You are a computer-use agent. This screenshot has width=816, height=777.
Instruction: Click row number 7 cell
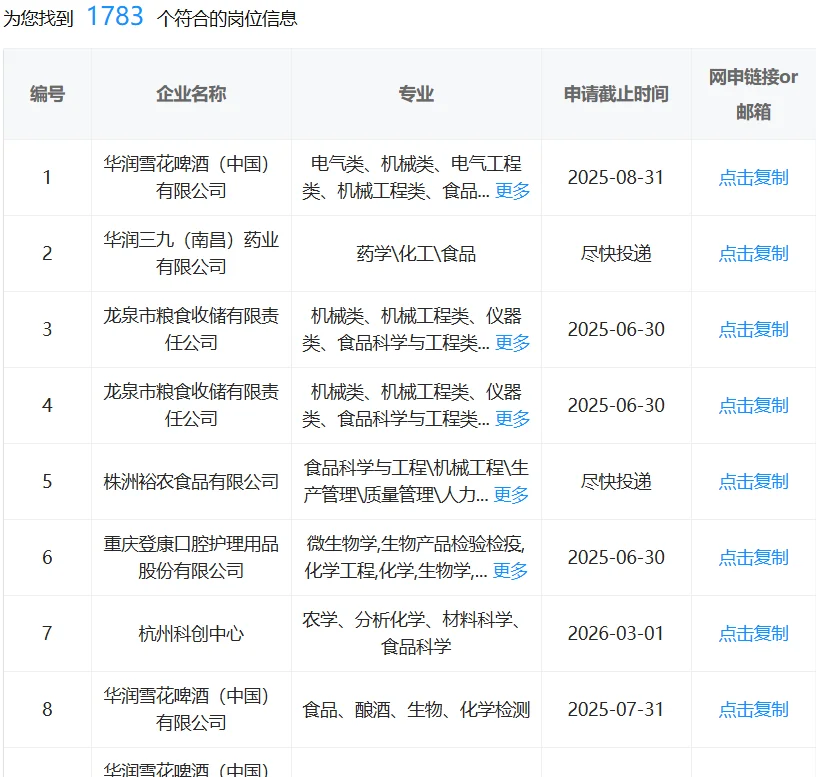coord(47,633)
